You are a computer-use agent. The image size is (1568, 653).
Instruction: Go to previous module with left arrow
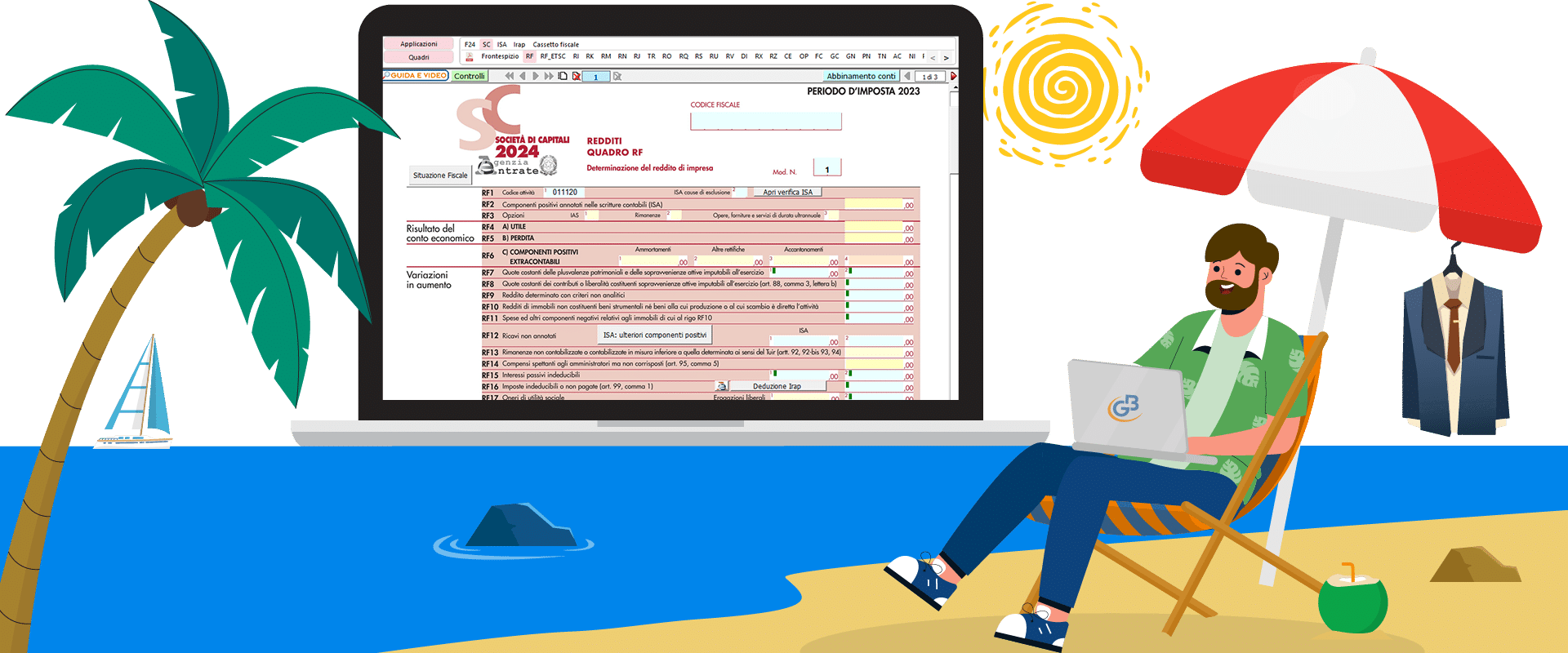(523, 76)
